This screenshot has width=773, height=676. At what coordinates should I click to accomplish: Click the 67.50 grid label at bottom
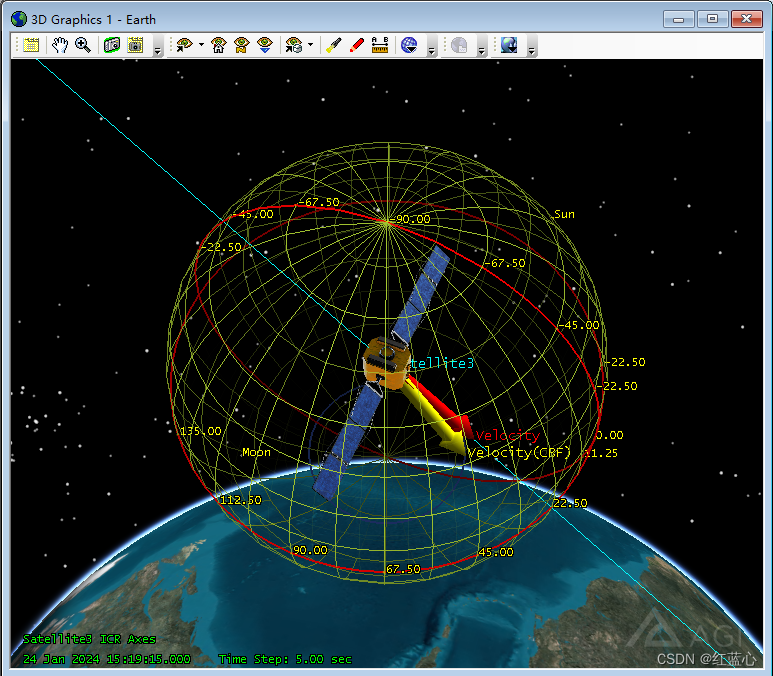point(403,569)
